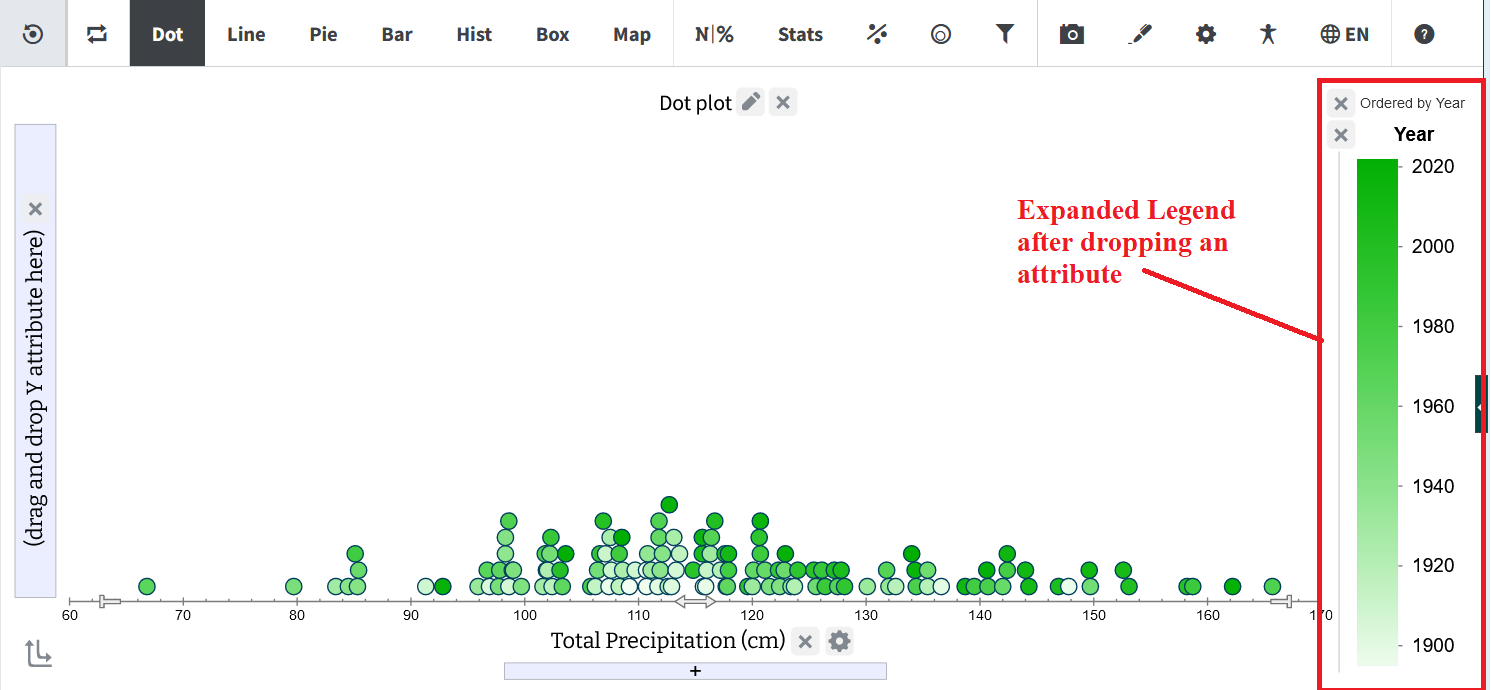Expand the plus bar below the X axis
The height and width of the screenshot is (690, 1491).
click(695, 671)
